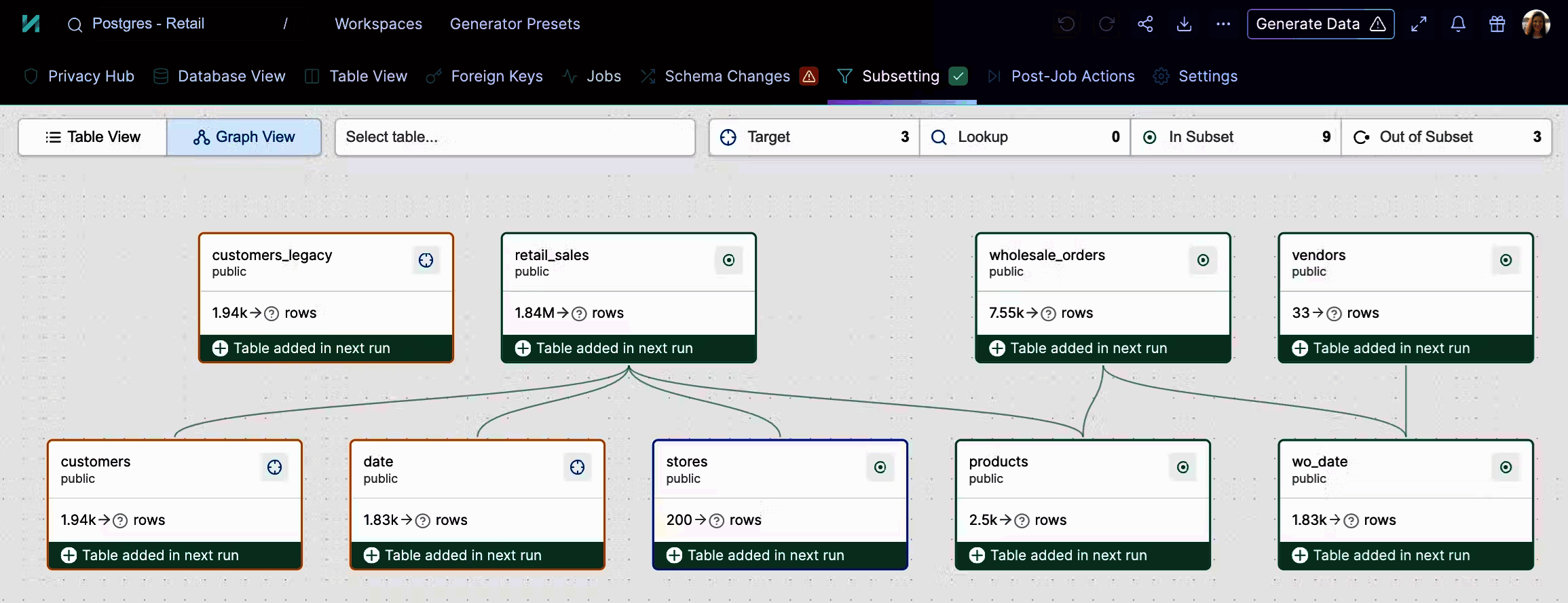1568x603 pixels.
Task: Click the redo arrow icon
Action: coord(1106,24)
